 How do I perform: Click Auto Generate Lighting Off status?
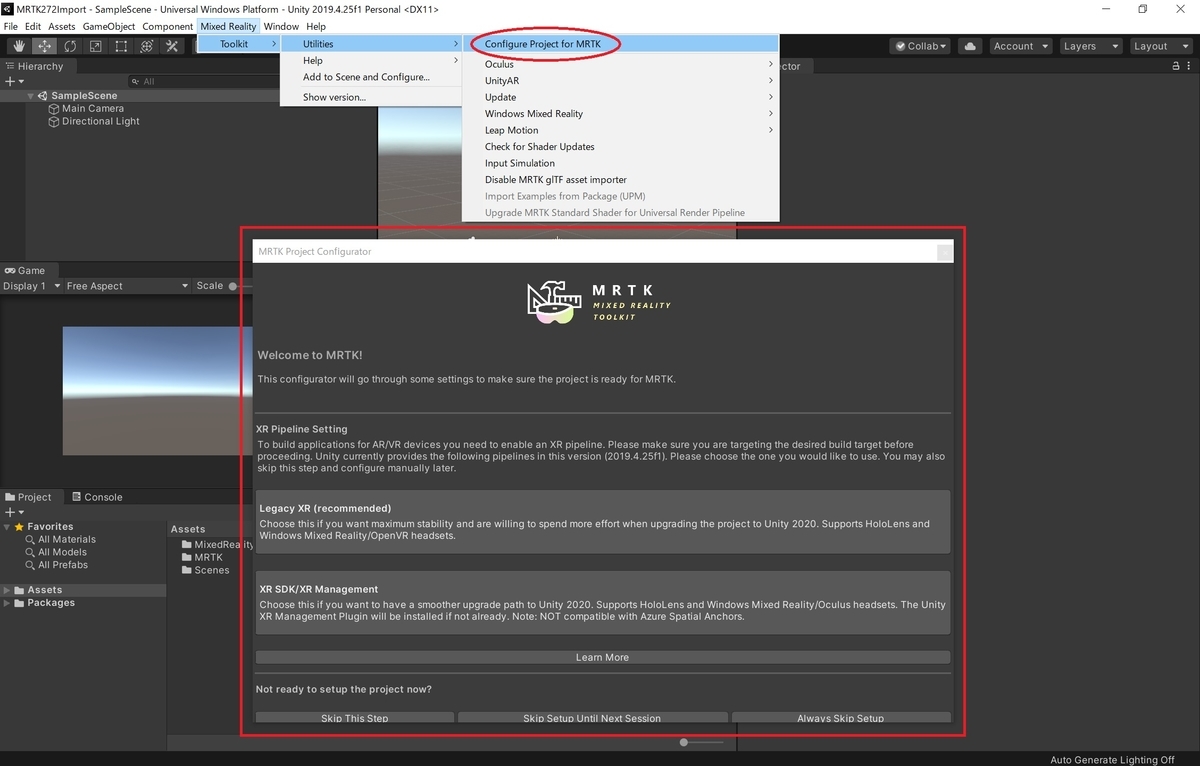1112,759
